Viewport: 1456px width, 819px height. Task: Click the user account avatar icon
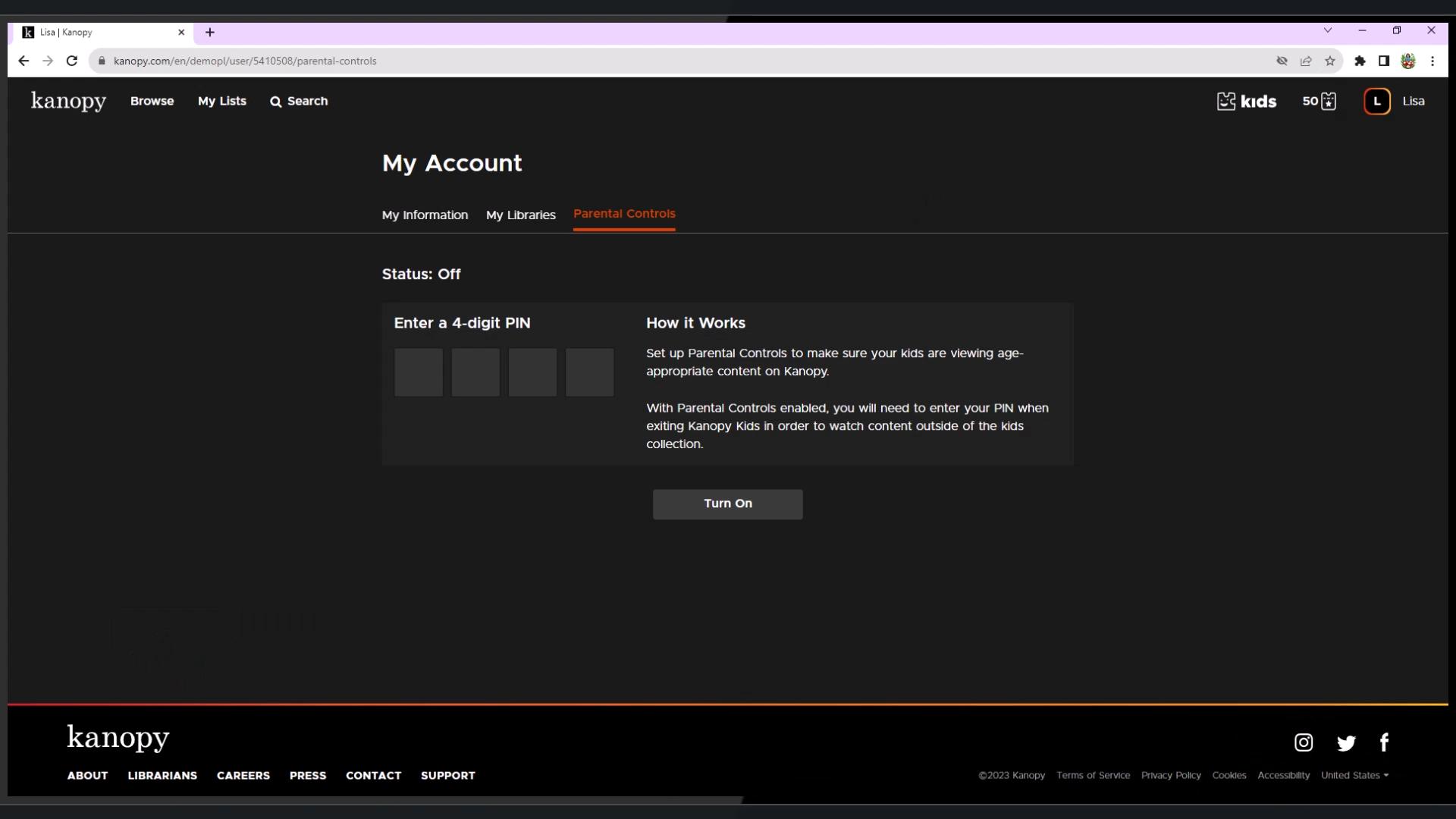point(1377,100)
